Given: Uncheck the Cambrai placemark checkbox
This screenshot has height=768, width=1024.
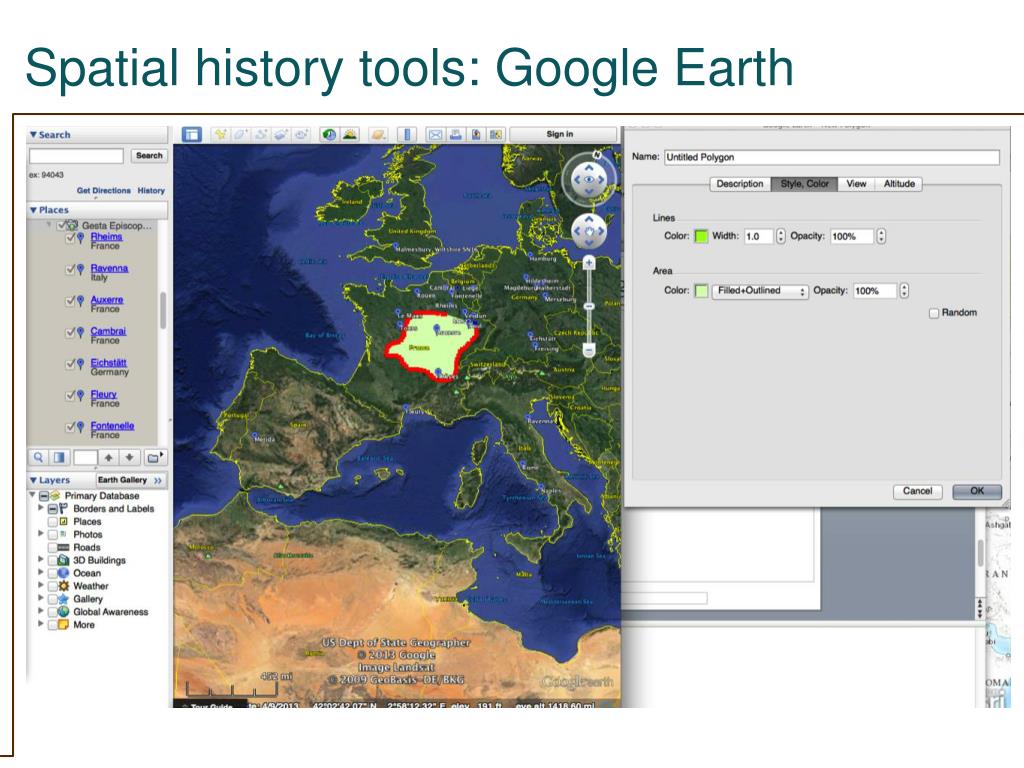Looking at the screenshot, I should tap(71, 332).
